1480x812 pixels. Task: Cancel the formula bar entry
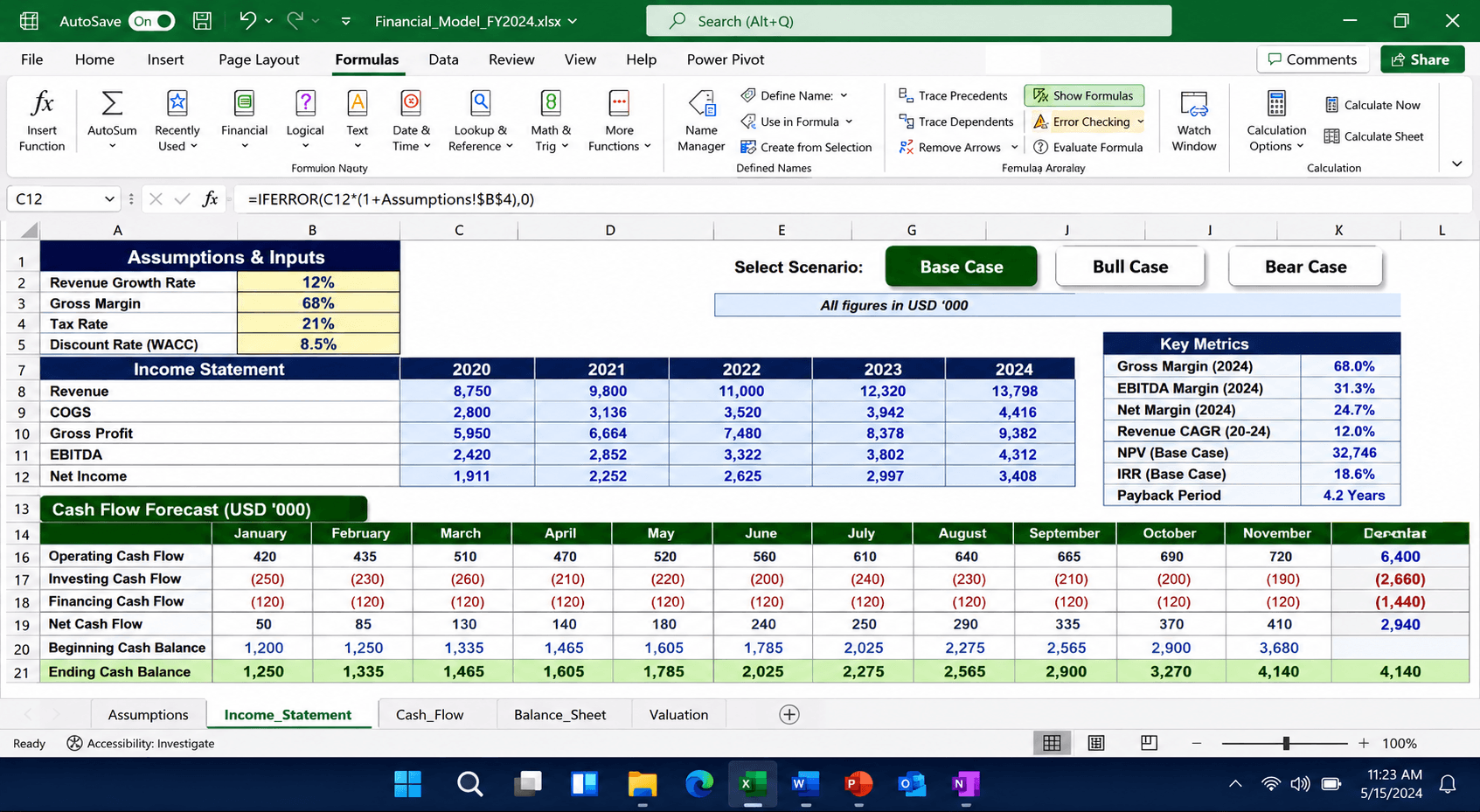[x=156, y=199]
